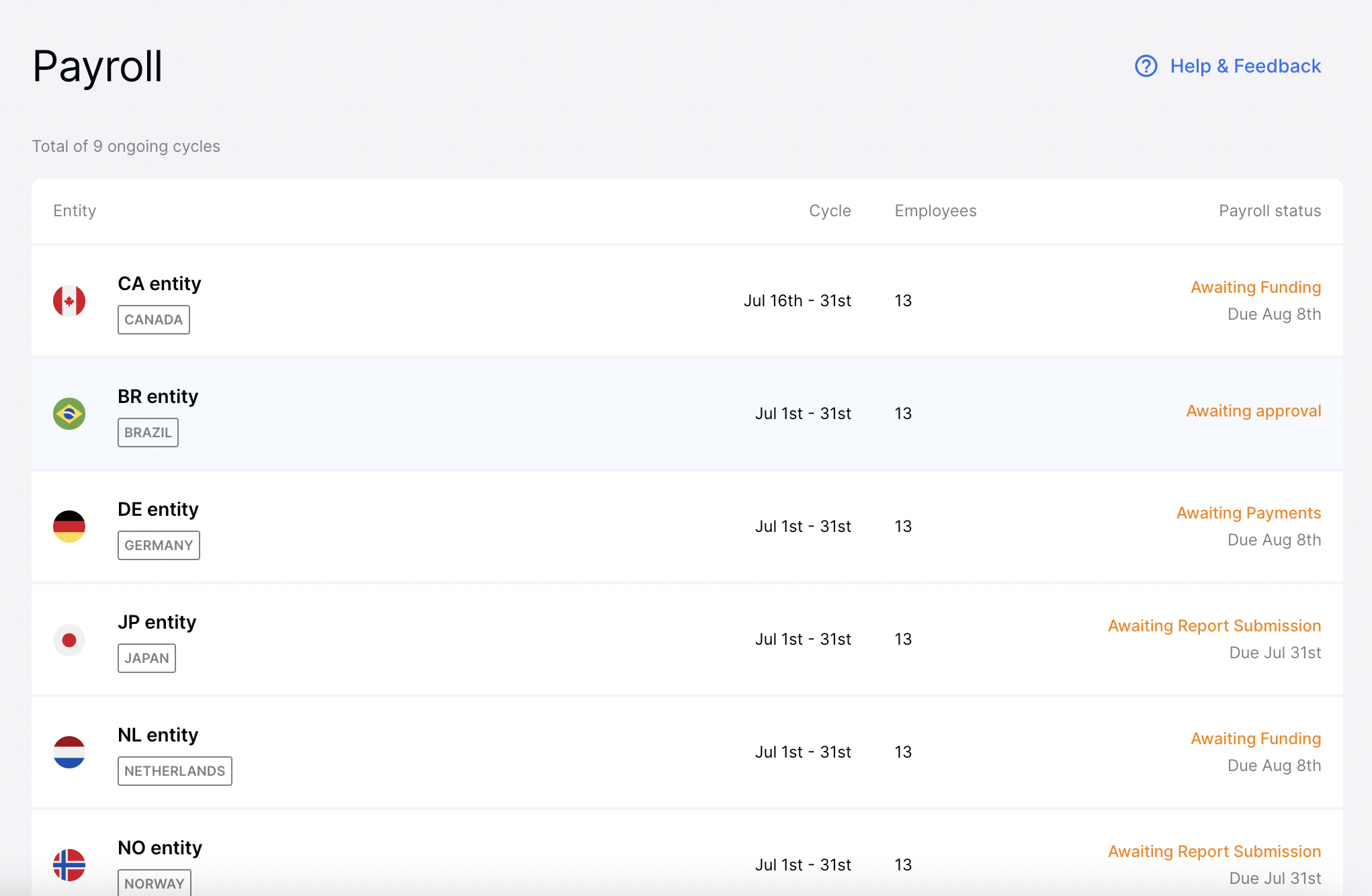Viewport: 1372px width, 896px height.
Task: Select the NO entity name
Action: pos(159,848)
